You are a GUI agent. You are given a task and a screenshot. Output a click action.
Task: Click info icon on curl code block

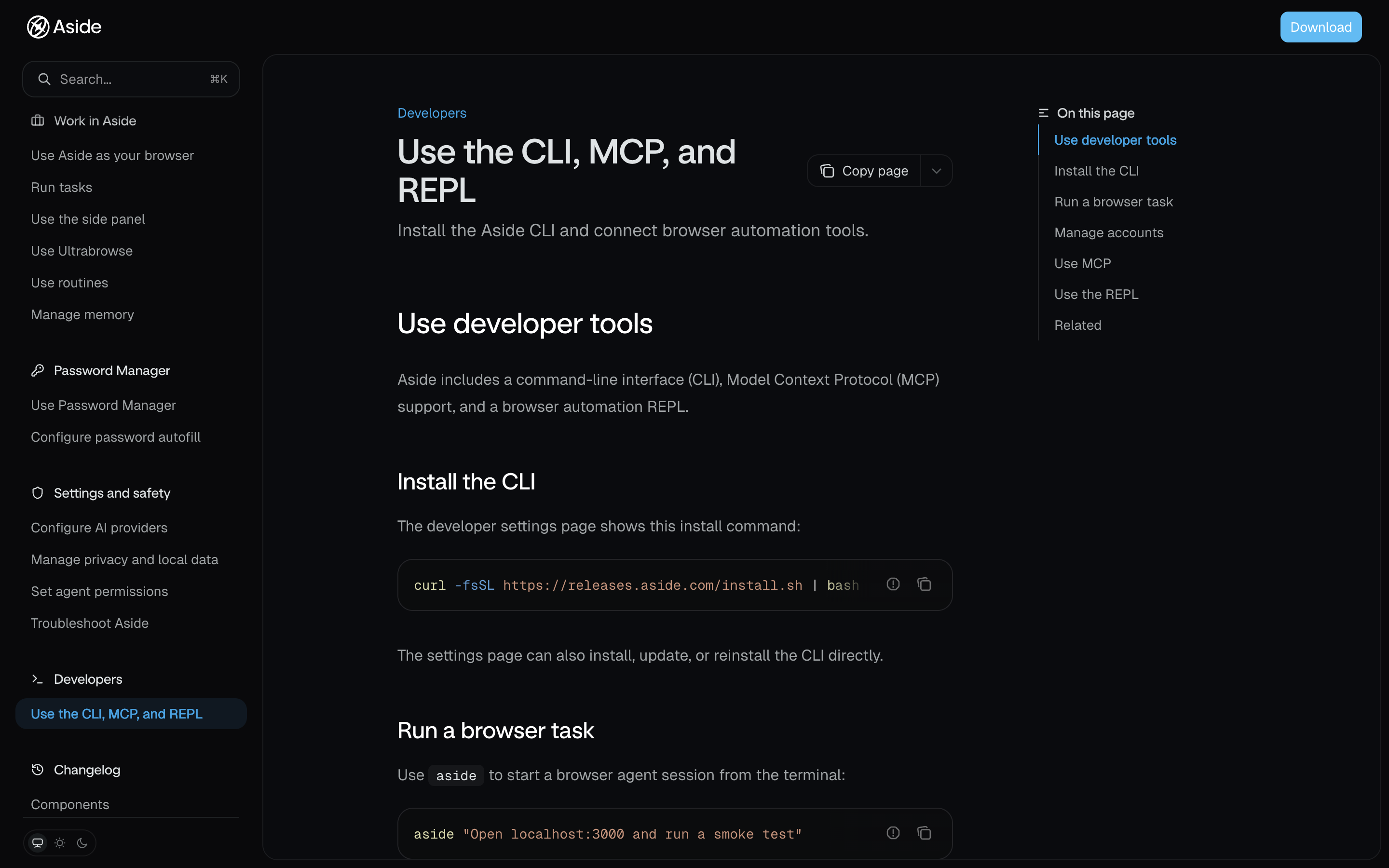893,584
